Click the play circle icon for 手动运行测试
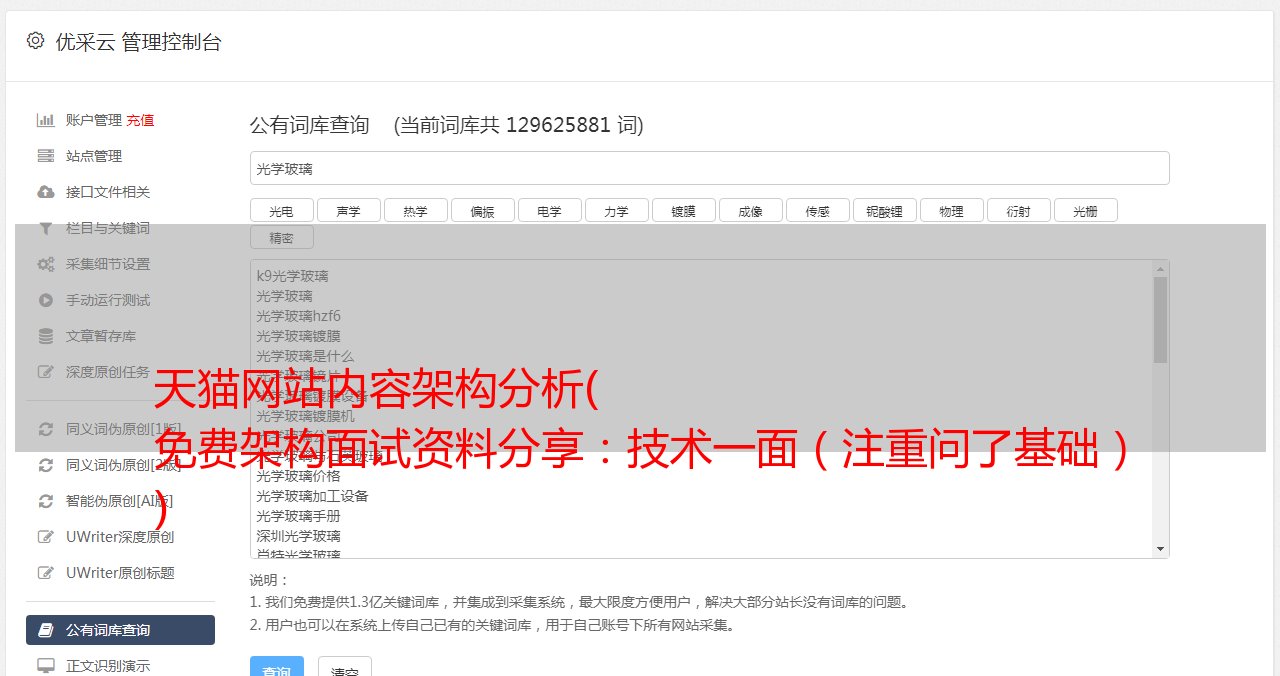Screen dimensions: 1280x676 (46, 300)
